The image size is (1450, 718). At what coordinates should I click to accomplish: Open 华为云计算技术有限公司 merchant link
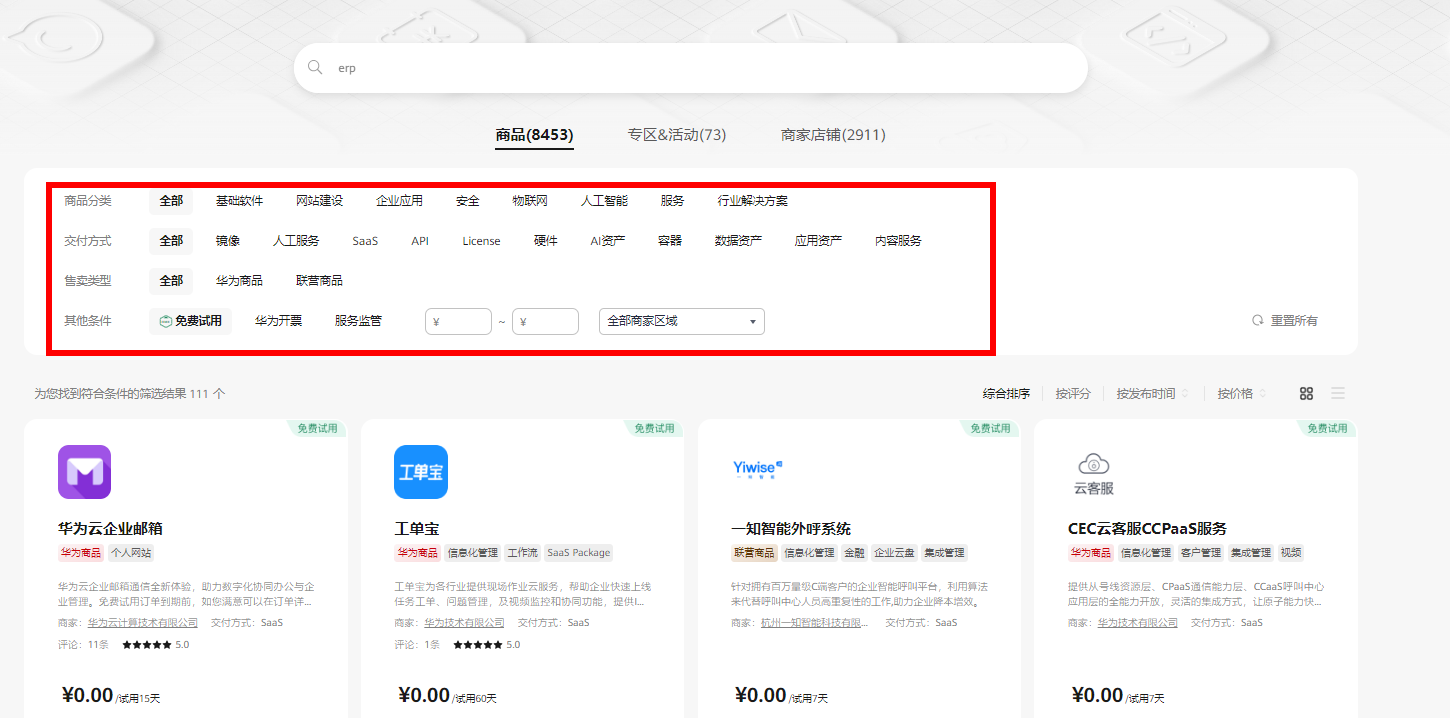tap(142, 623)
